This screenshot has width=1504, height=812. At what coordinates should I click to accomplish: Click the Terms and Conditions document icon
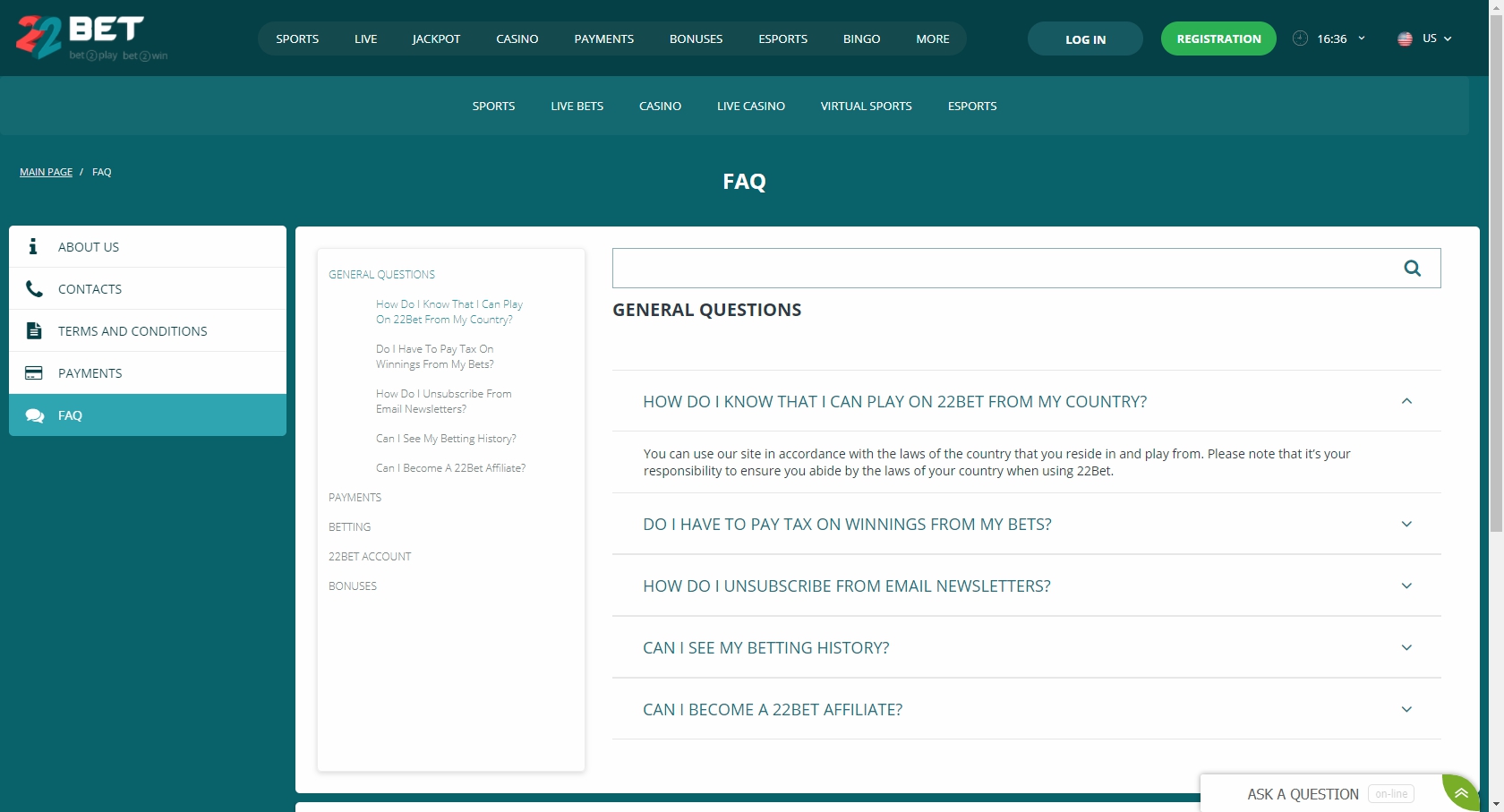[34, 330]
